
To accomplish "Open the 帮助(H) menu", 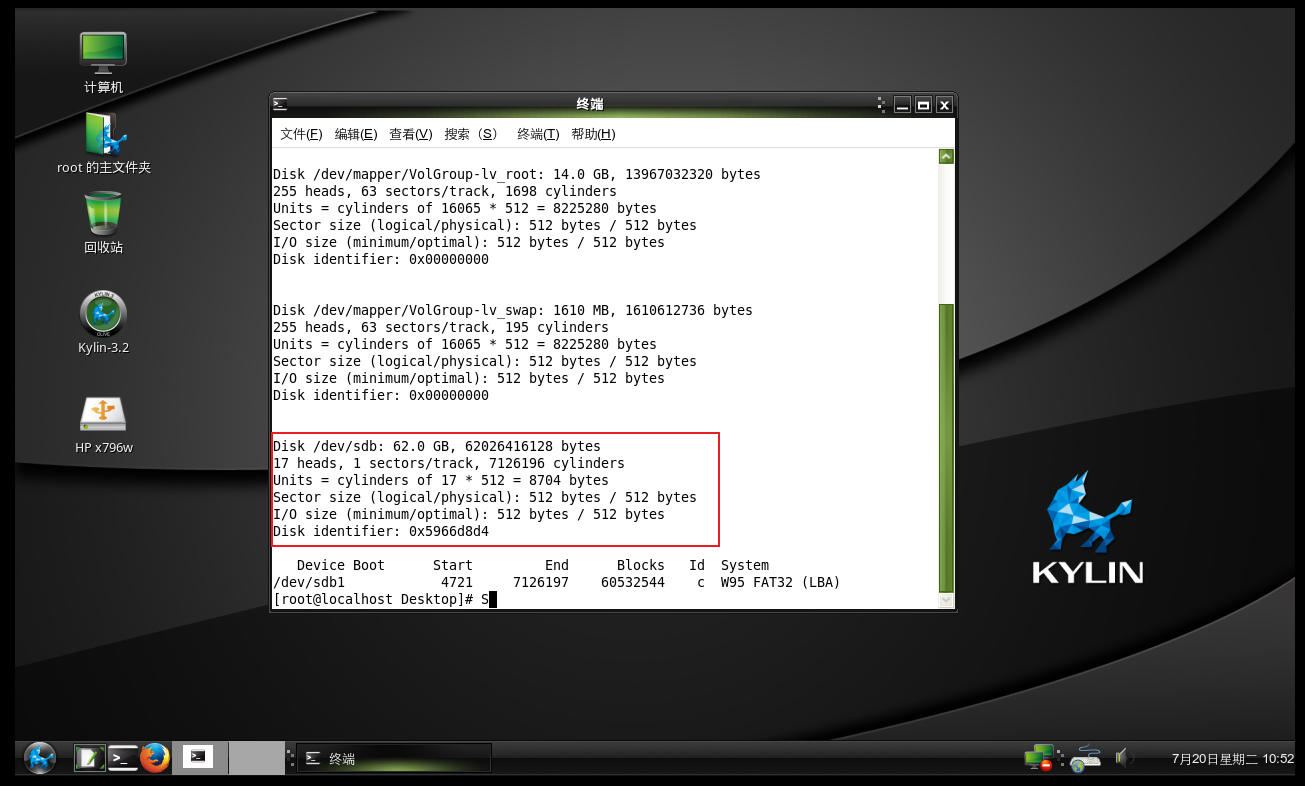I will pyautogui.click(x=593, y=133).
